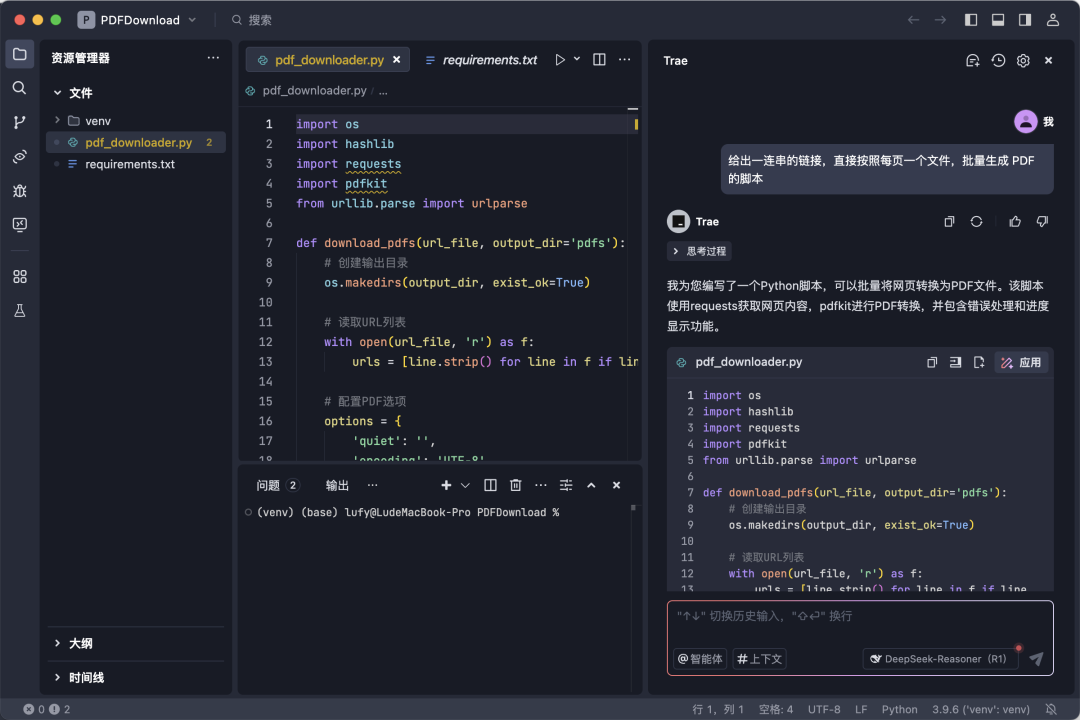Image resolution: width=1080 pixels, height=720 pixels.
Task: Select Python language mode in status bar
Action: tap(900, 710)
